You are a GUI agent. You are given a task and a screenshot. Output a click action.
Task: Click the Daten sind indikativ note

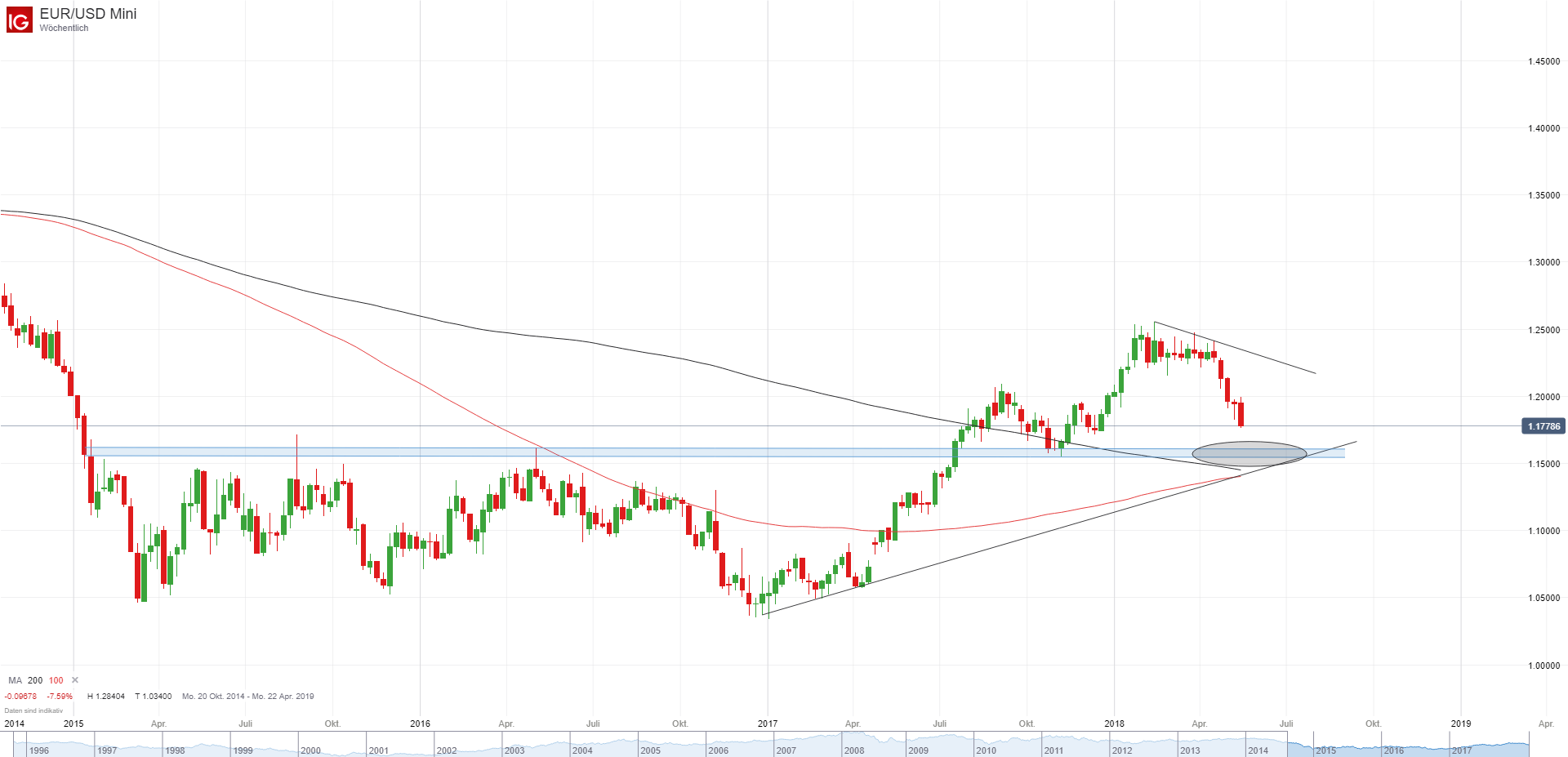click(x=33, y=710)
